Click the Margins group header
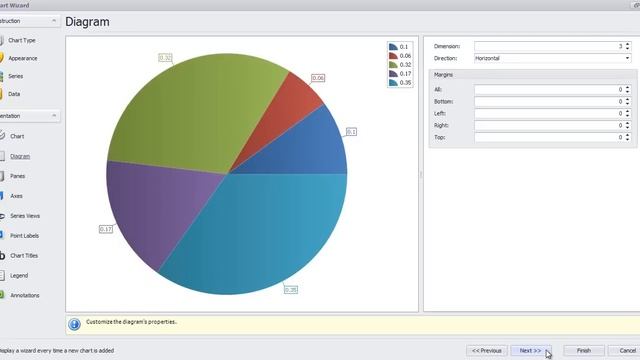The width and height of the screenshot is (640, 360). point(533,75)
